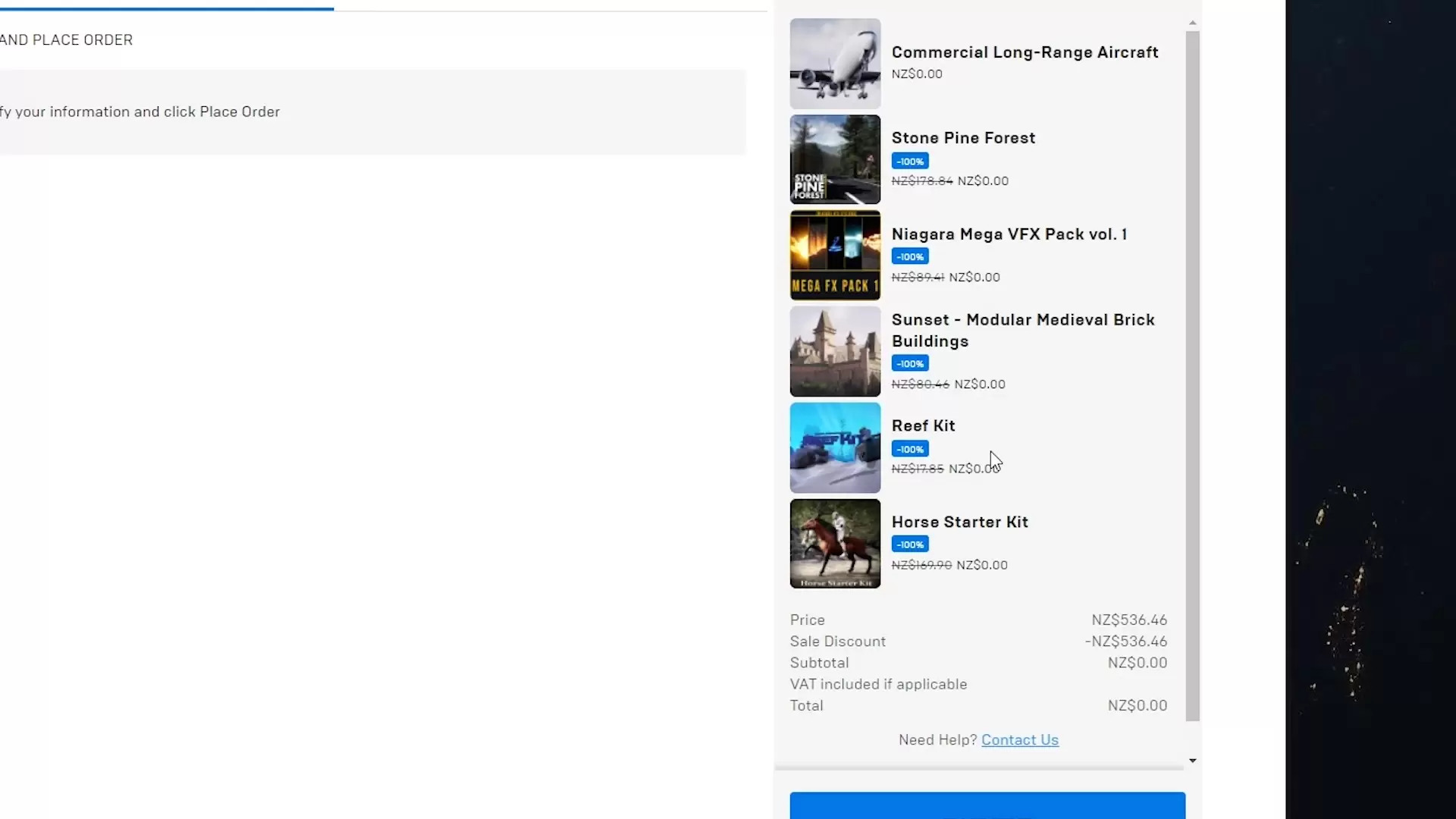
Task: Click the Niagara Mega VFX Pack thumbnail
Action: tap(835, 256)
